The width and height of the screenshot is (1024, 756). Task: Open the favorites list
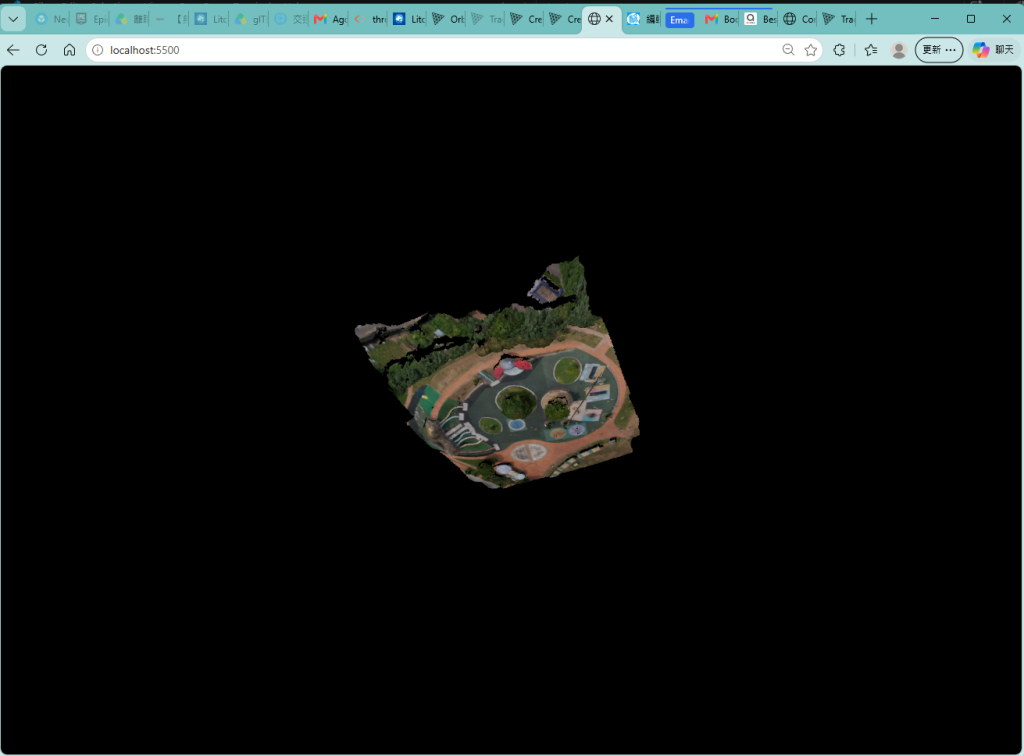coord(871,50)
